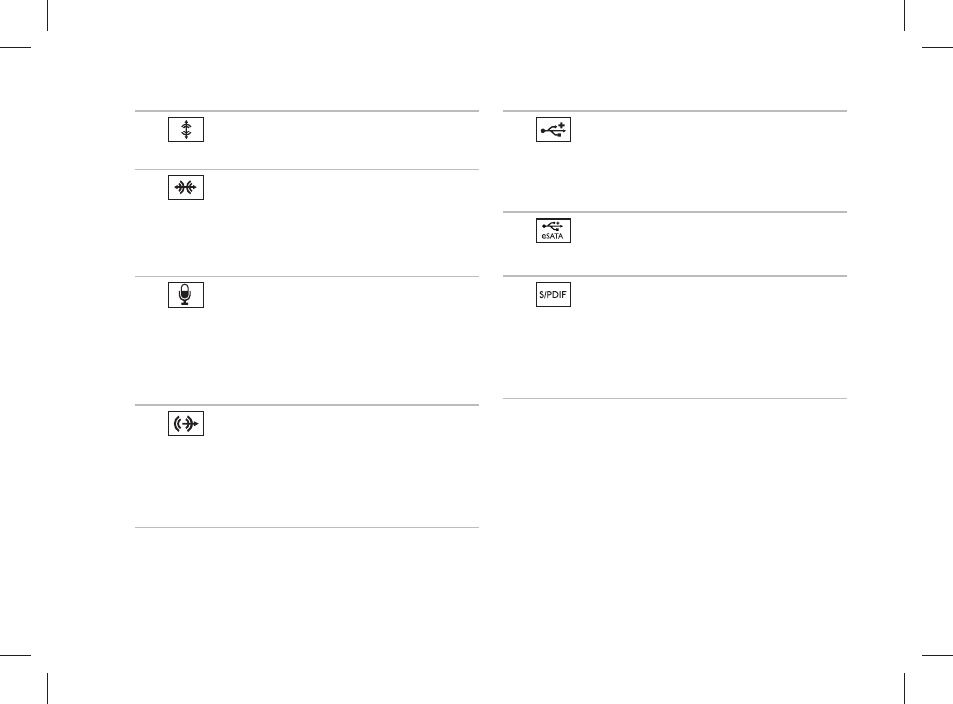Click the divider line above the S/PDIF box
This screenshot has width=953, height=704.
click(675, 276)
